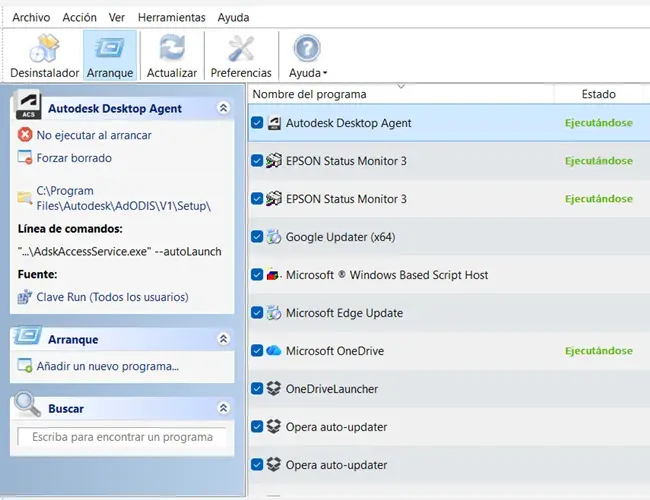The height and width of the screenshot is (500, 650).
Task: Open the C:\Program Files\Autodesk path link
Action: click(x=124, y=198)
